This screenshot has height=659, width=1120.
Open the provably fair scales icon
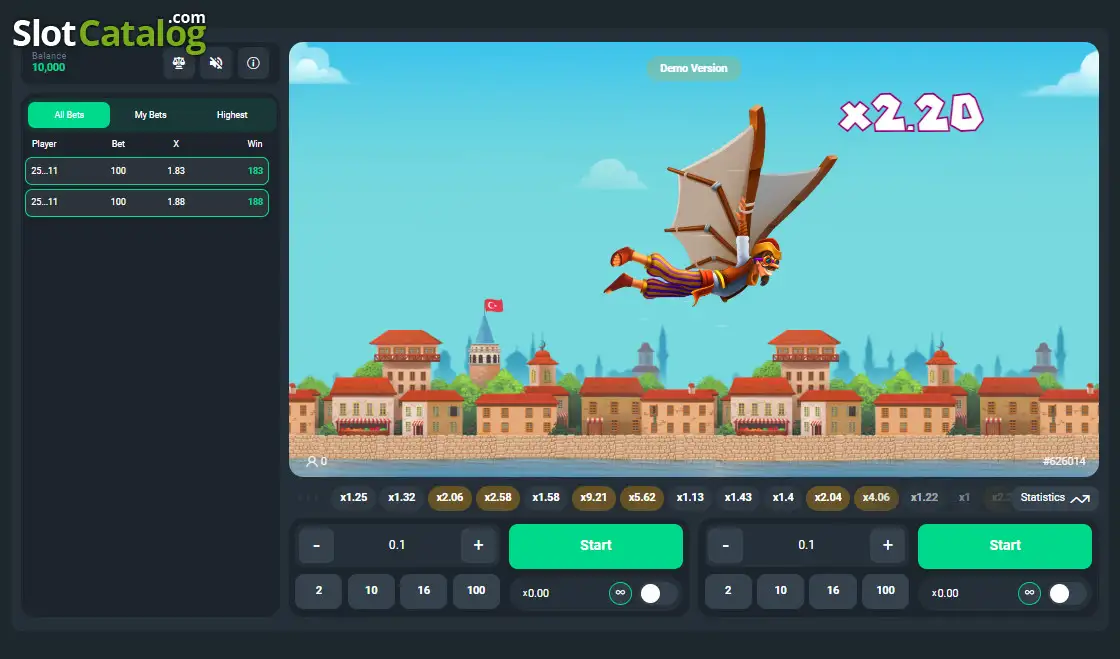tap(179, 63)
